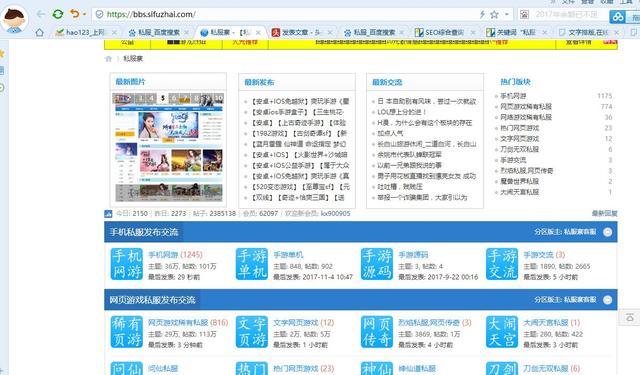
Task: Open 文字网页游戏 in the hot boards list
Action: click(x=520, y=139)
